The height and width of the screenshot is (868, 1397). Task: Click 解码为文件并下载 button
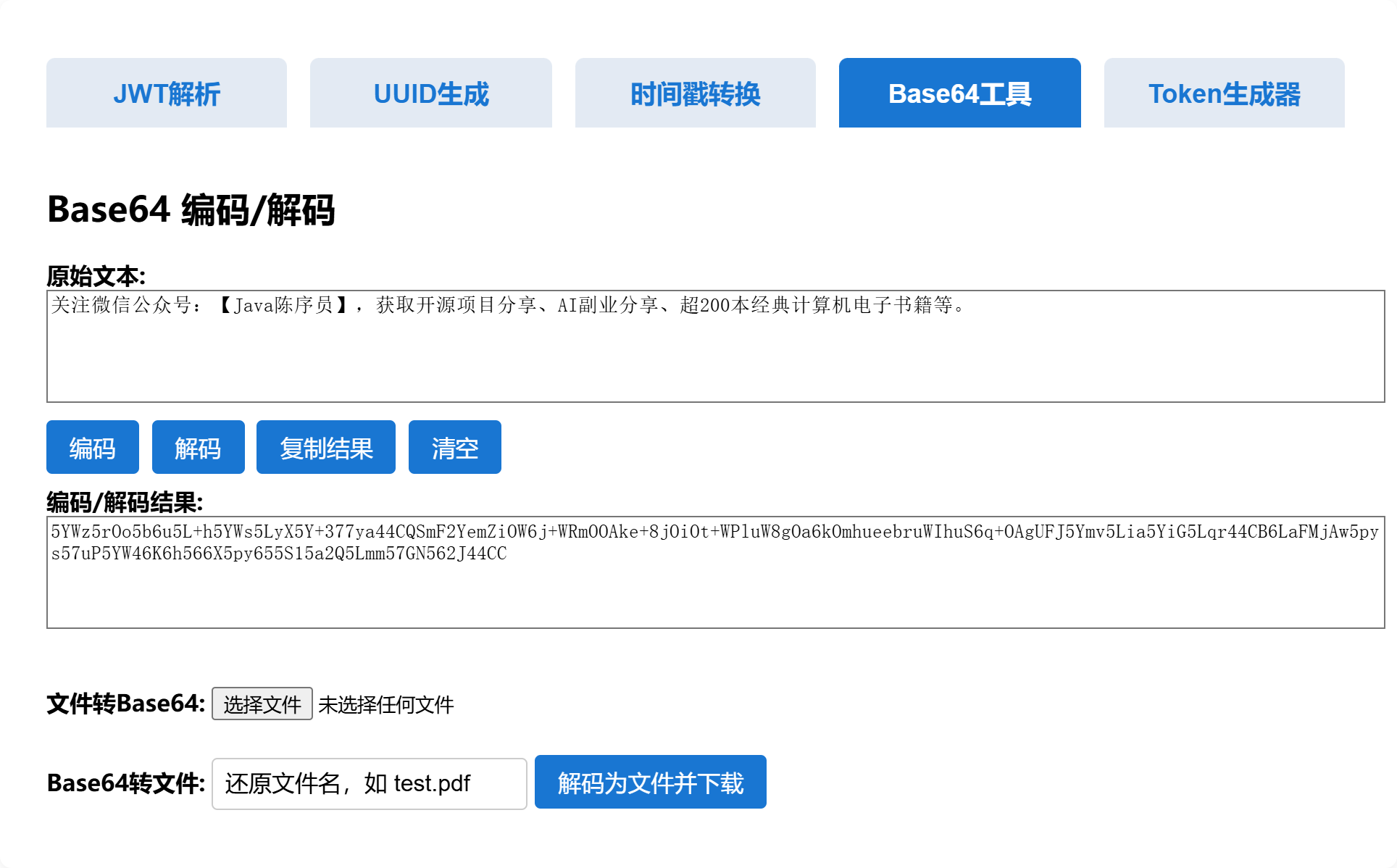tap(650, 783)
